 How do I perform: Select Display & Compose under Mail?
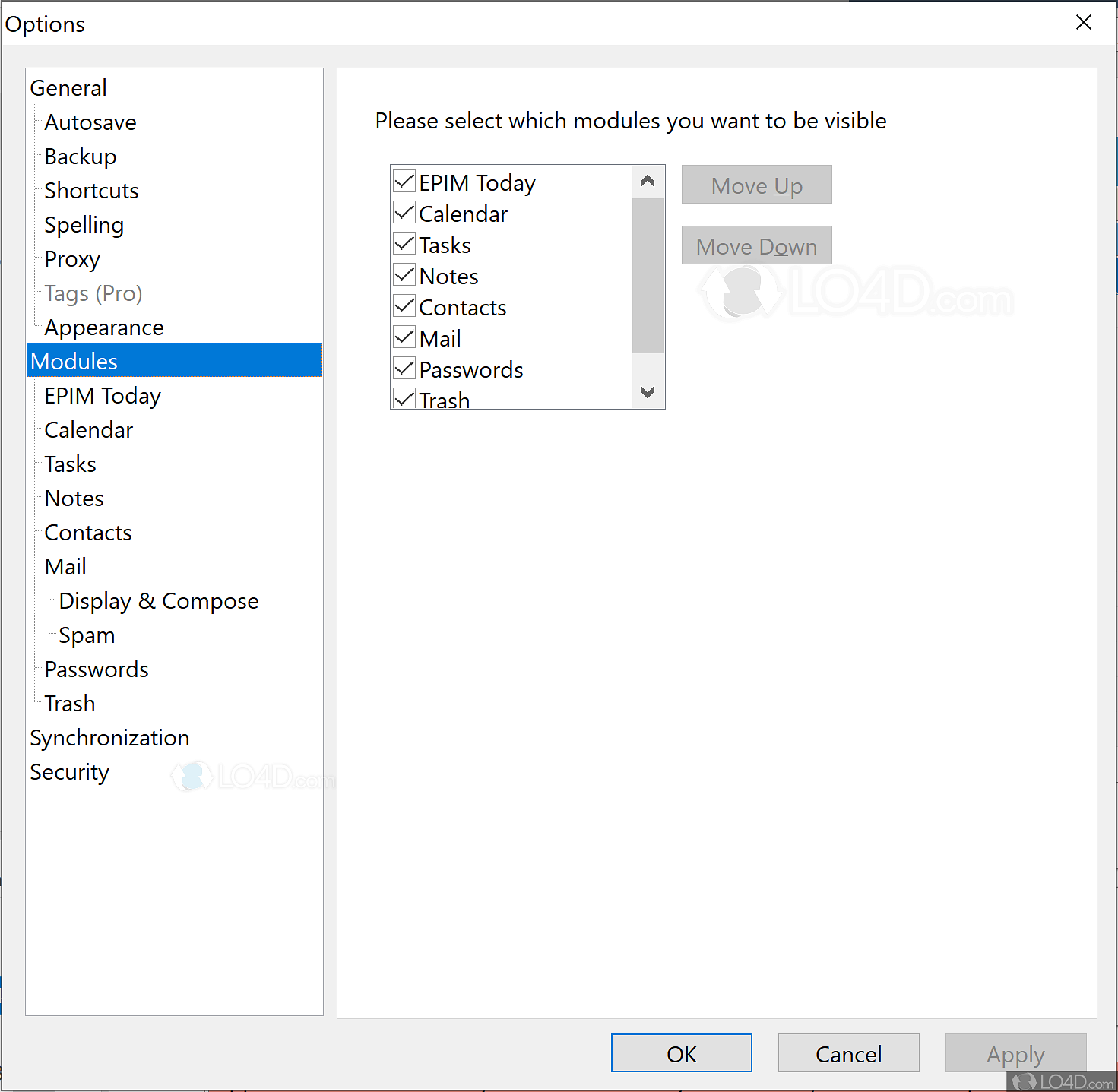pos(159,601)
